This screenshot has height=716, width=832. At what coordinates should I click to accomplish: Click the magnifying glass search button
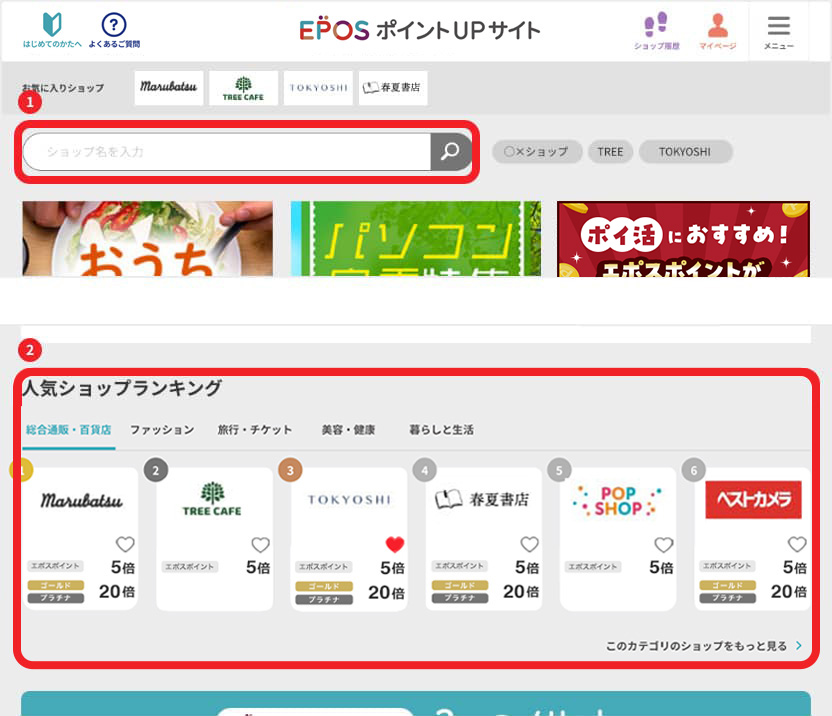pos(450,152)
